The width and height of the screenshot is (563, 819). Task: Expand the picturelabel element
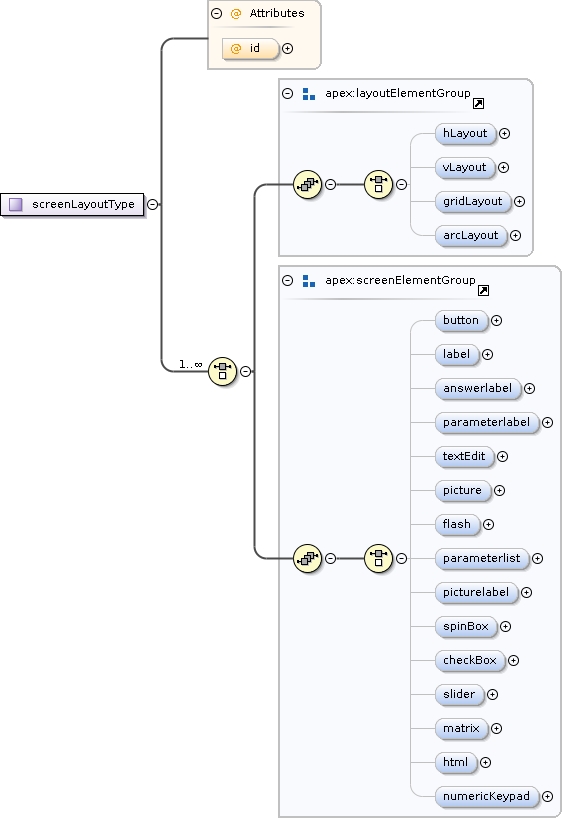(526, 593)
